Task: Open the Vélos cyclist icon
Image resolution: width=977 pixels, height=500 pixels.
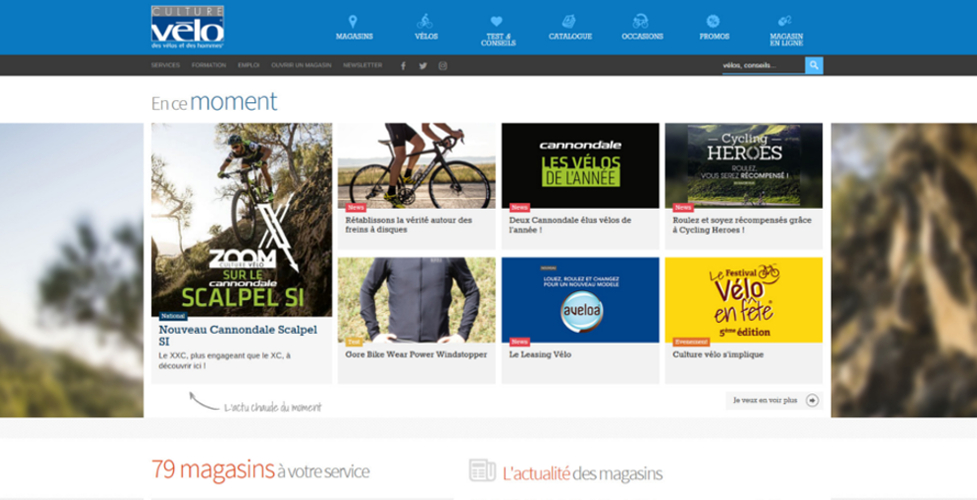Action: pos(426,21)
